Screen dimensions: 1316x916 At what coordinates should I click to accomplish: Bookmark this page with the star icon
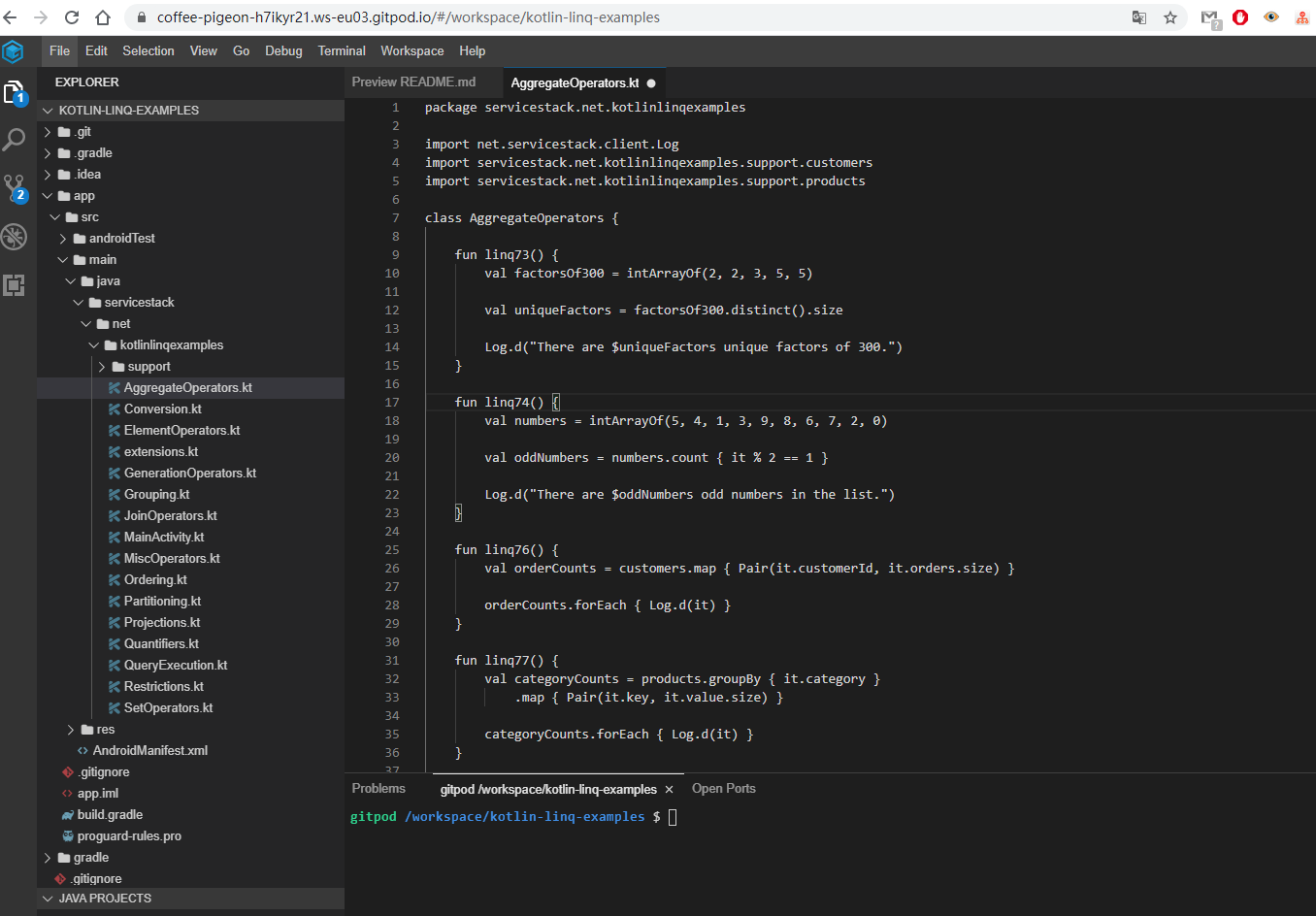[1170, 17]
